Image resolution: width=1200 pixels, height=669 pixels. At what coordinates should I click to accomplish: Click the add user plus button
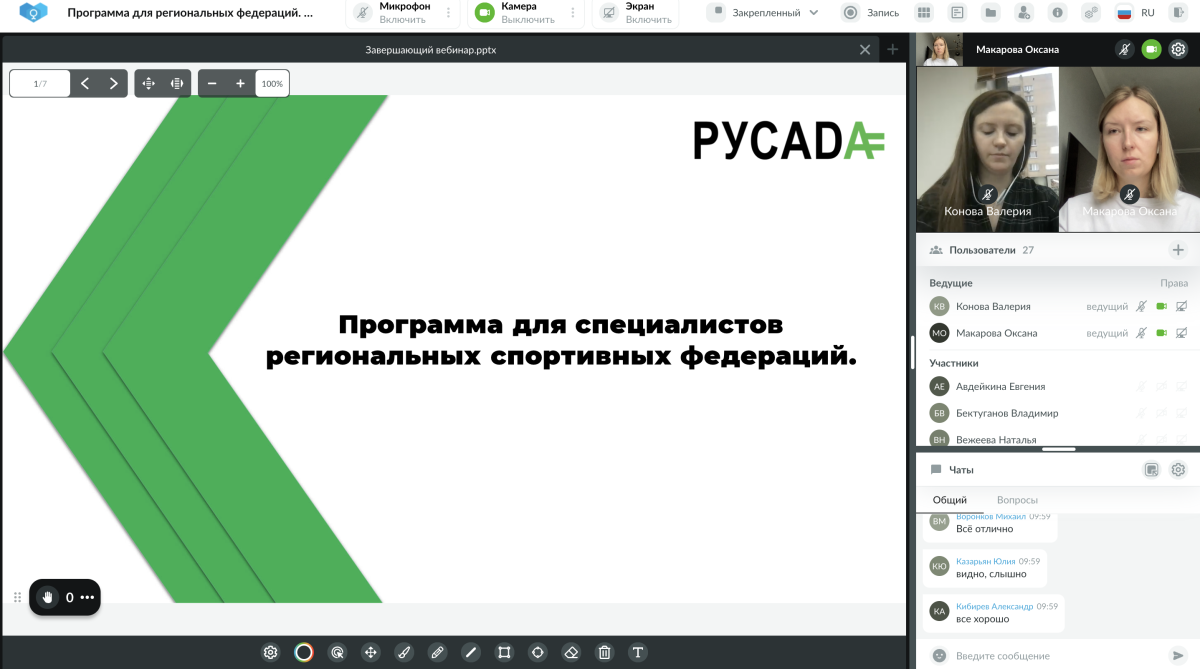point(1178,250)
